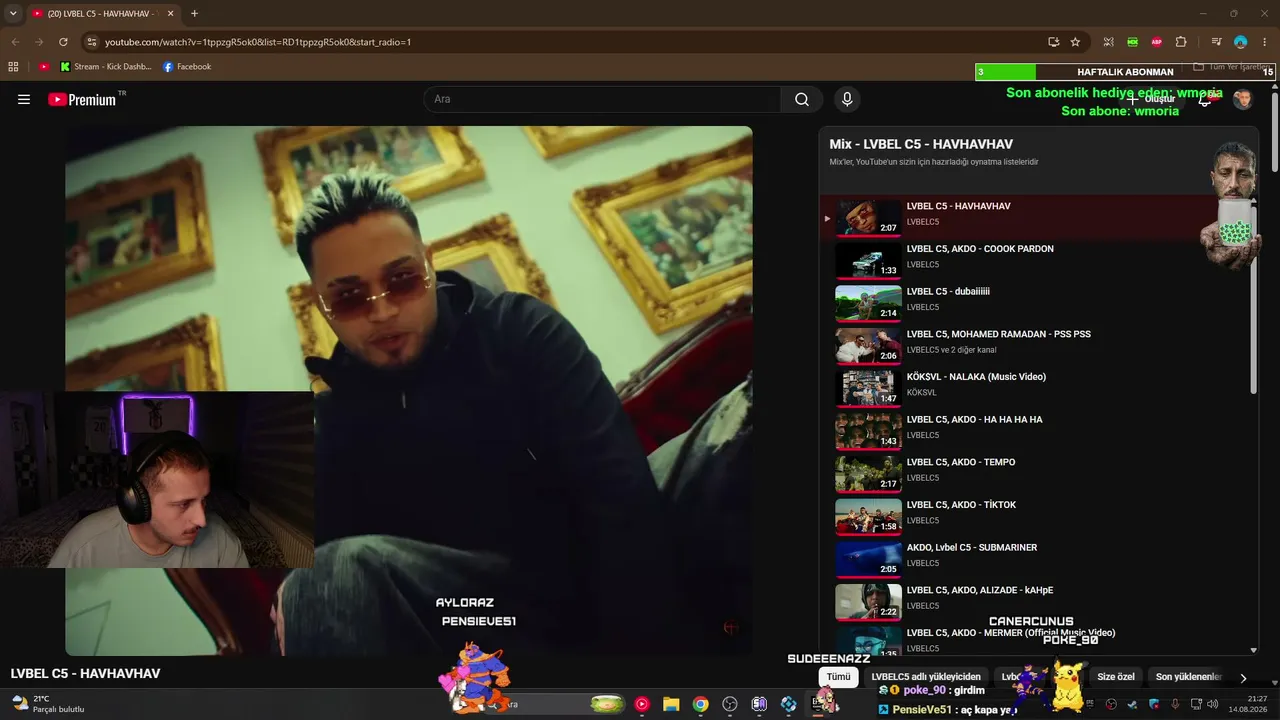Close the LVBEL C5 - HAVHAVHAV tab
This screenshot has height=720, width=1280.
[171, 14]
